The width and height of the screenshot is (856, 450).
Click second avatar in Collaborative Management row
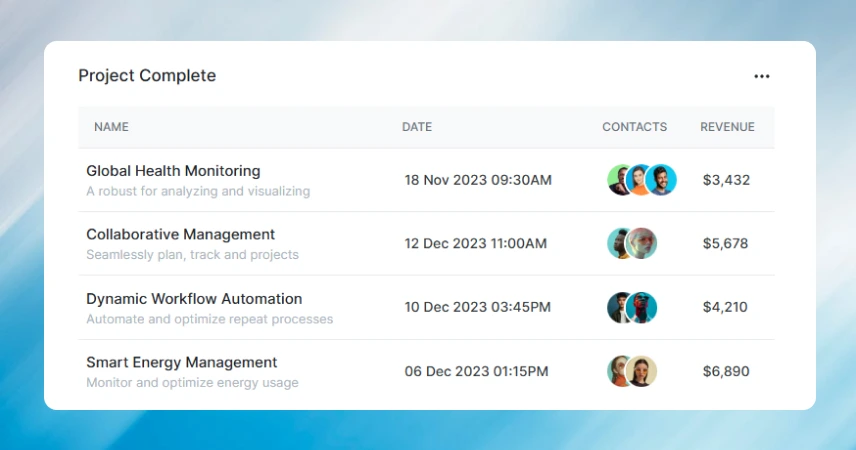[643, 244]
